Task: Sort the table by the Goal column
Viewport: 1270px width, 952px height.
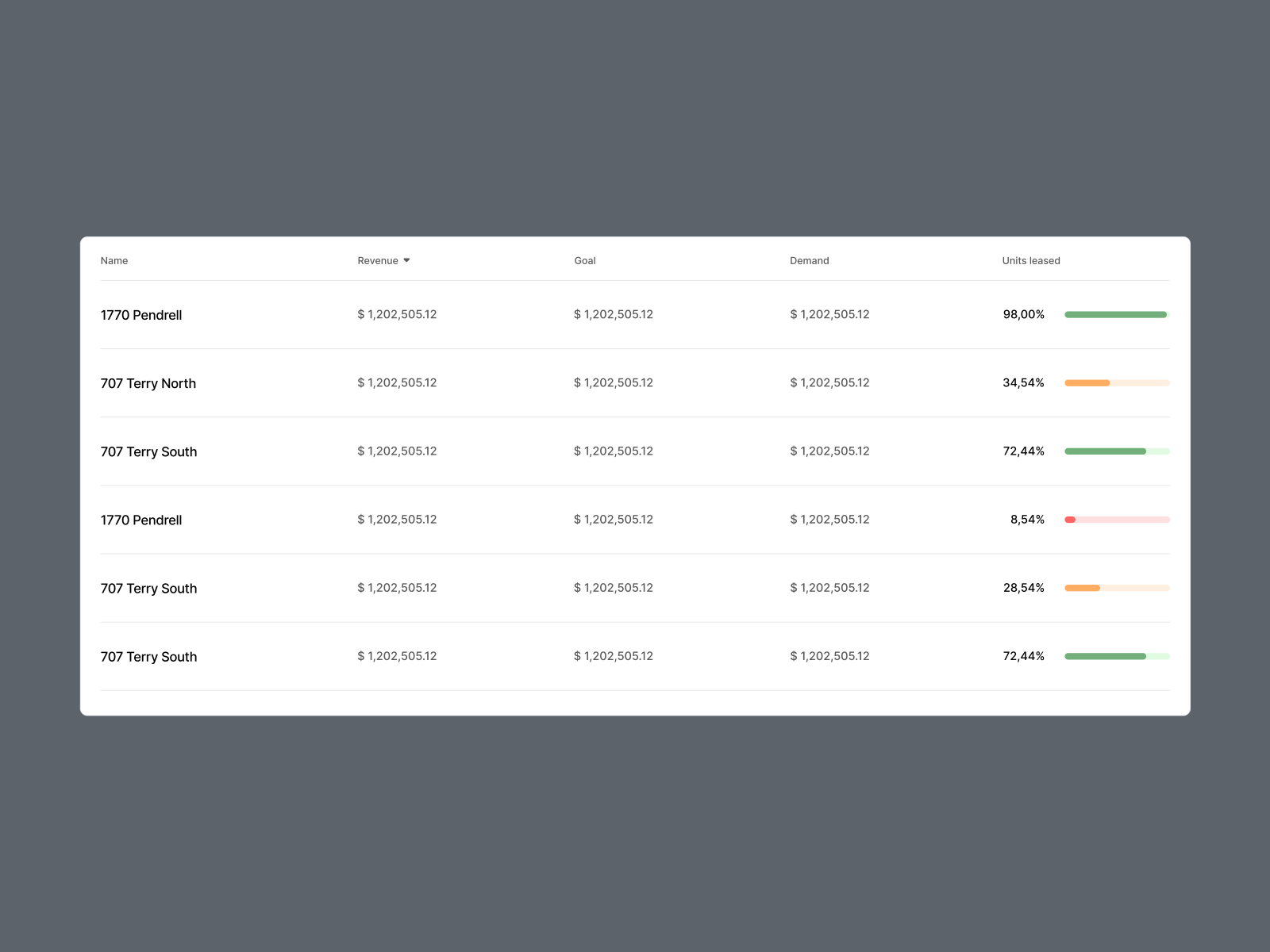Action: coord(585,260)
